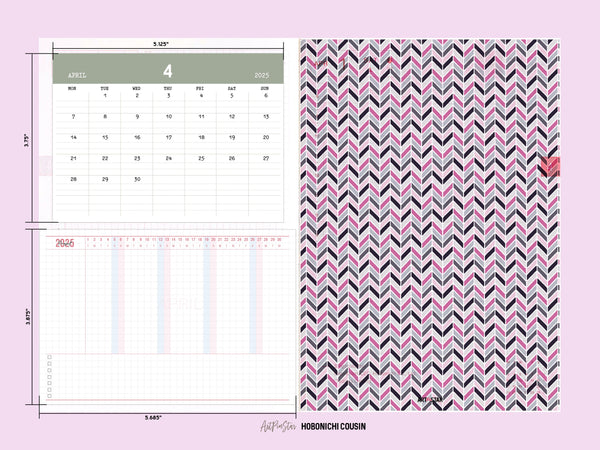Click the SUN weekday column header
This screenshot has width=600, height=450.
[x=265, y=88]
